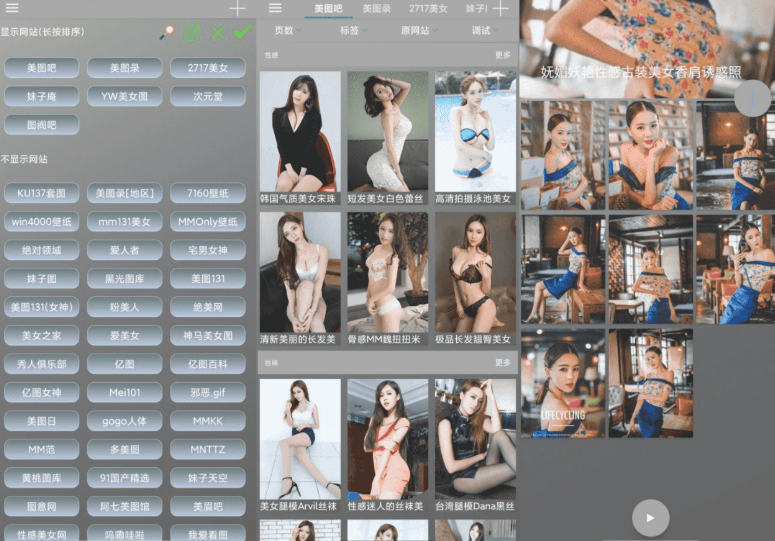775x541 pixels.
Task: Switch to the 美图录 tab
Action: (x=377, y=9)
